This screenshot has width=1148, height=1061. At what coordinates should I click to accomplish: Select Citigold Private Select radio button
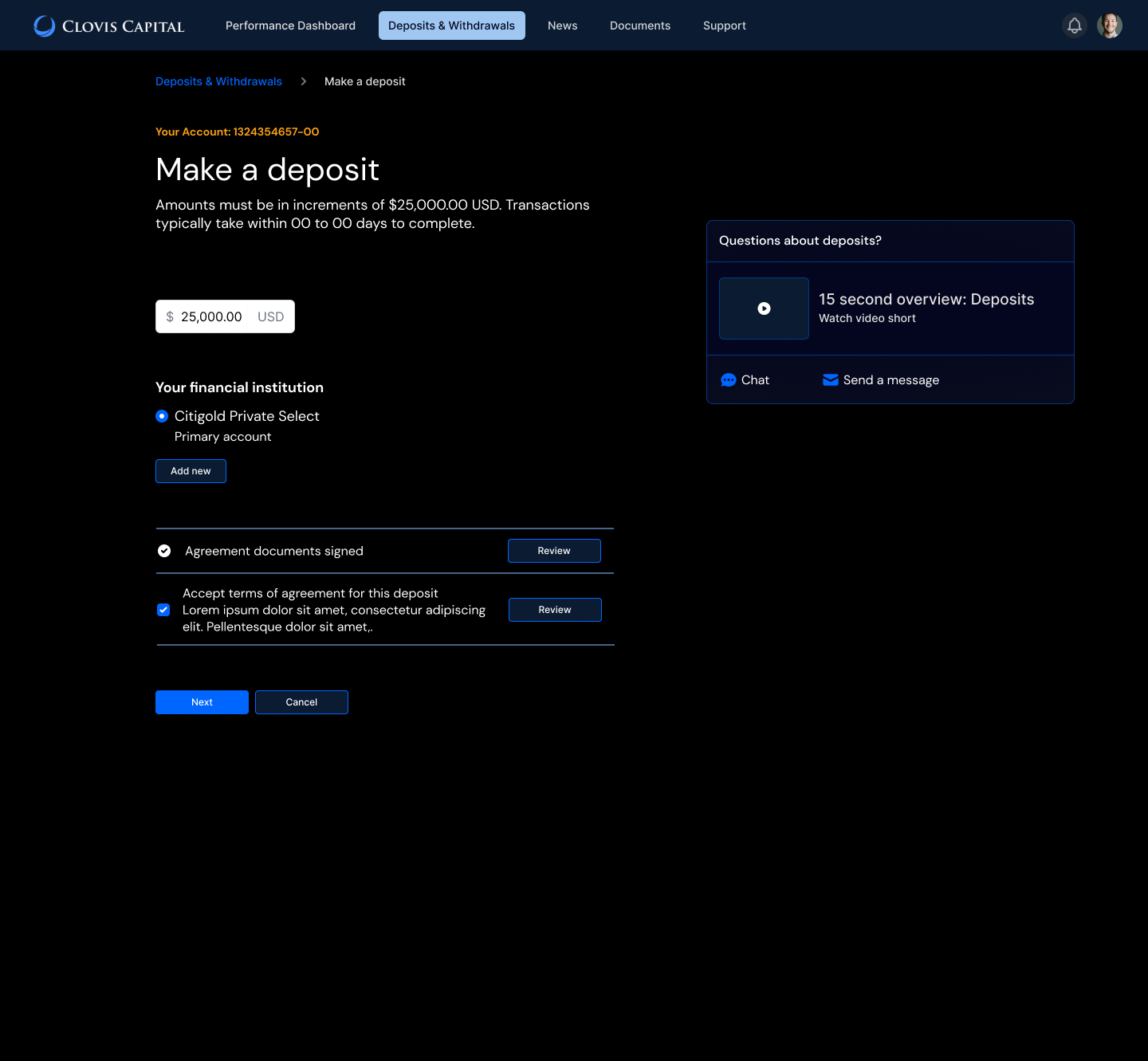162,416
